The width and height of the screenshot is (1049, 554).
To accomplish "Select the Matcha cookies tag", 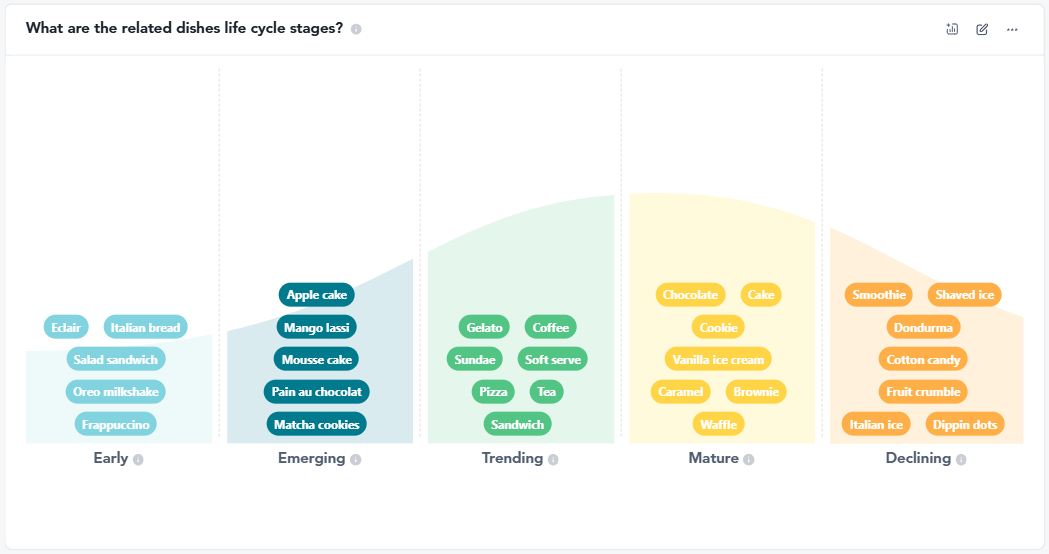I will (316, 425).
